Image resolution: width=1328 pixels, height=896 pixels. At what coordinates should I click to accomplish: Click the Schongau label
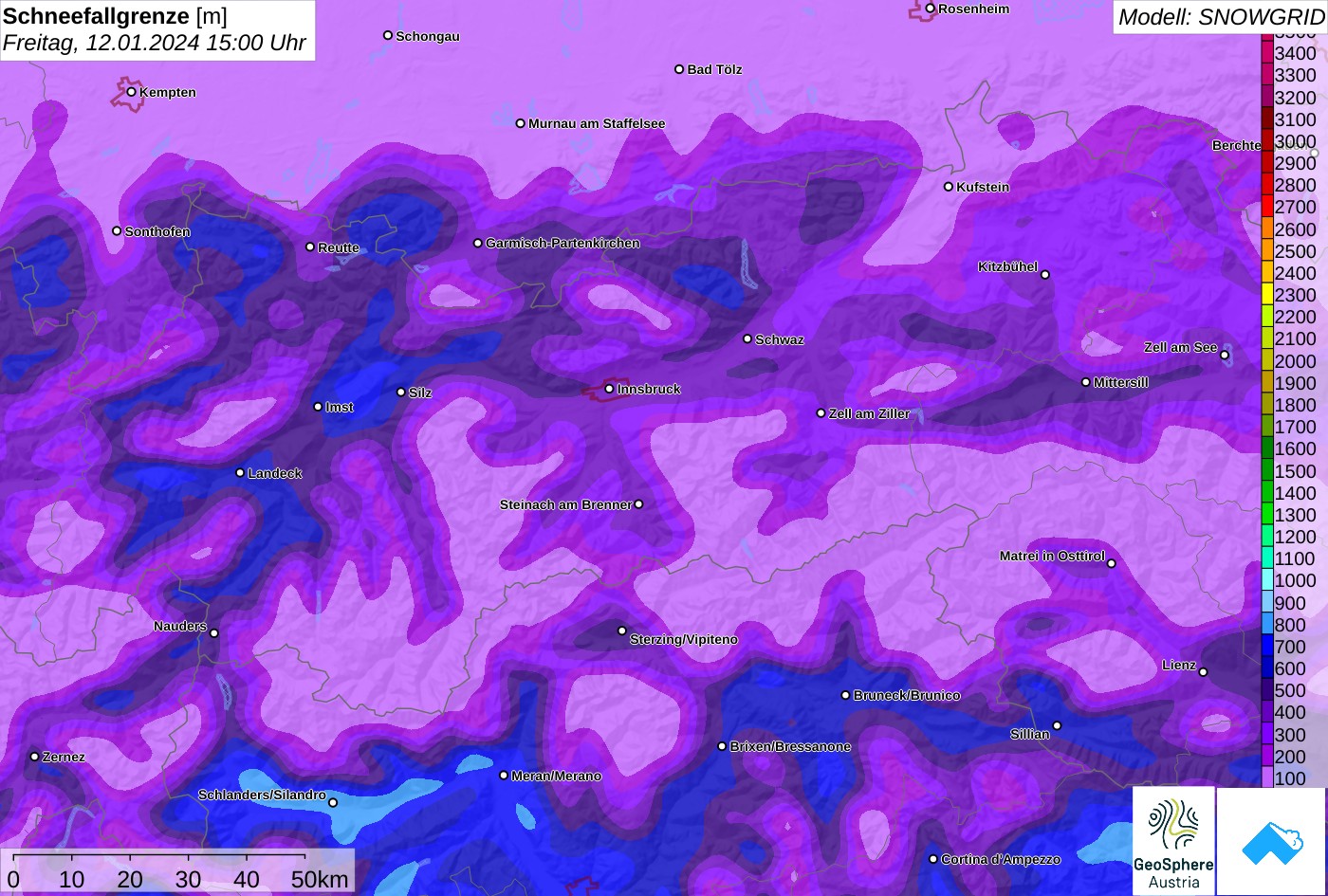[x=428, y=36]
